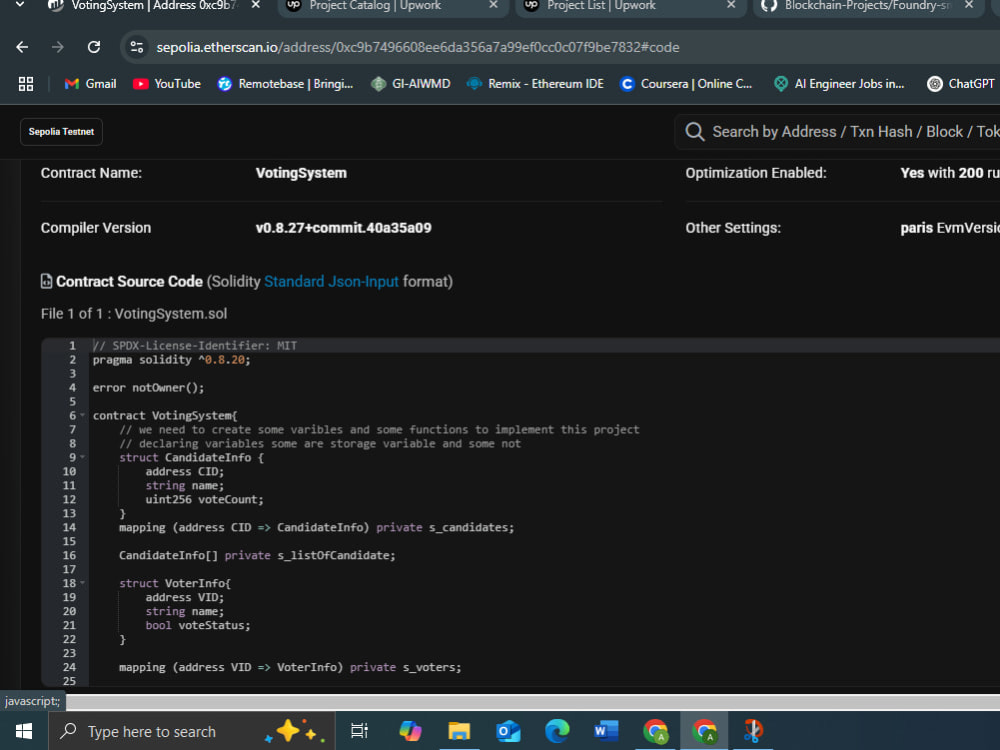Open browser tab list dropdown chevron
The image size is (1000, 750).
20,5
